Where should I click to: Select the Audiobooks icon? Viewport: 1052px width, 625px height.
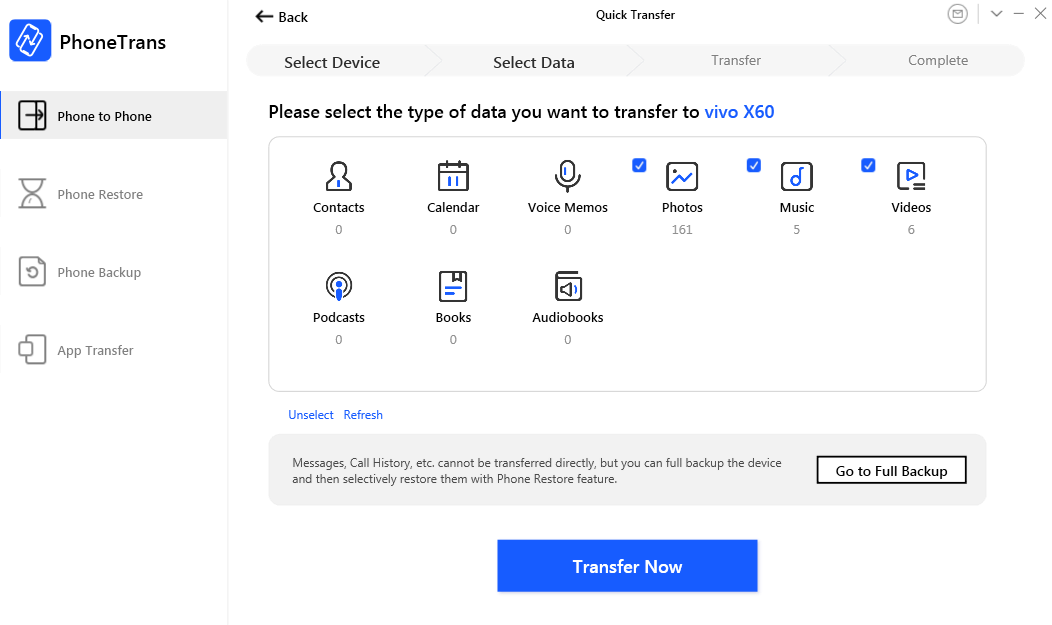[x=568, y=286]
